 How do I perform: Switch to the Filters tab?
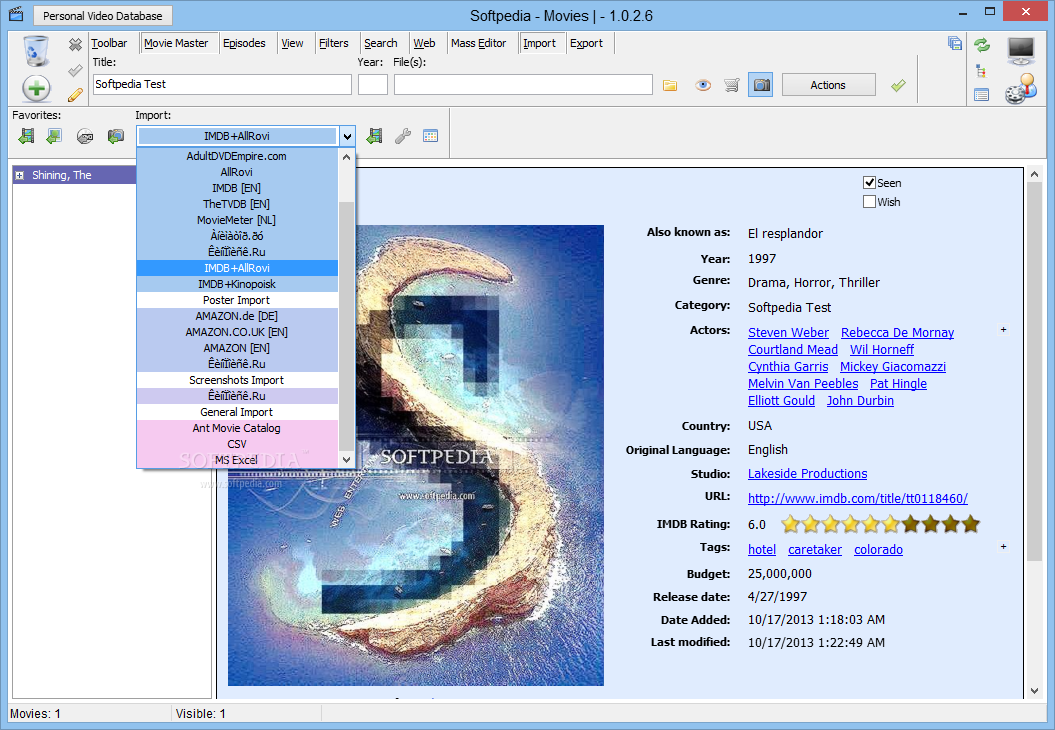click(334, 43)
